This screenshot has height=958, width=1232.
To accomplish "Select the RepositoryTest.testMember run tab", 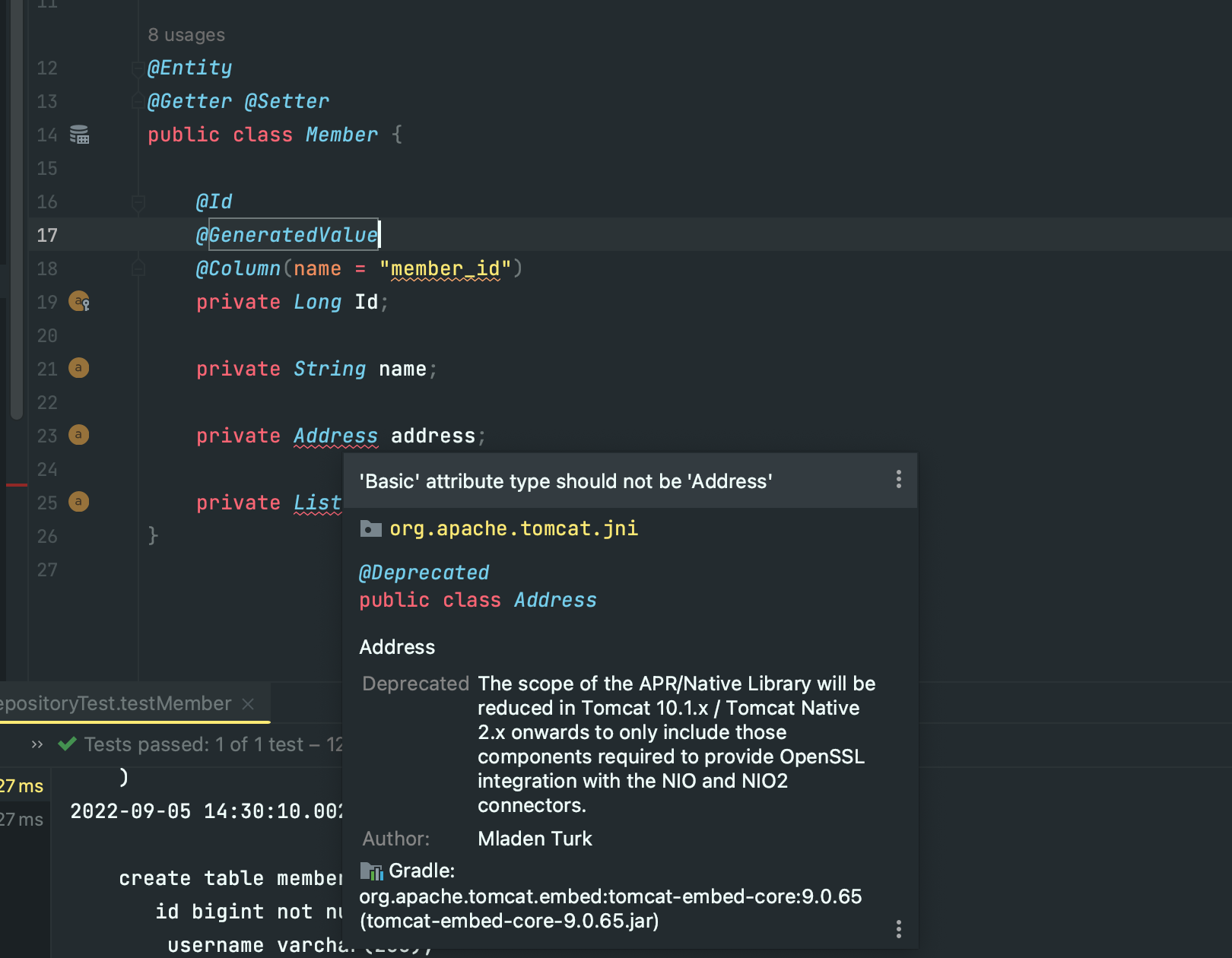I will coord(116,704).
